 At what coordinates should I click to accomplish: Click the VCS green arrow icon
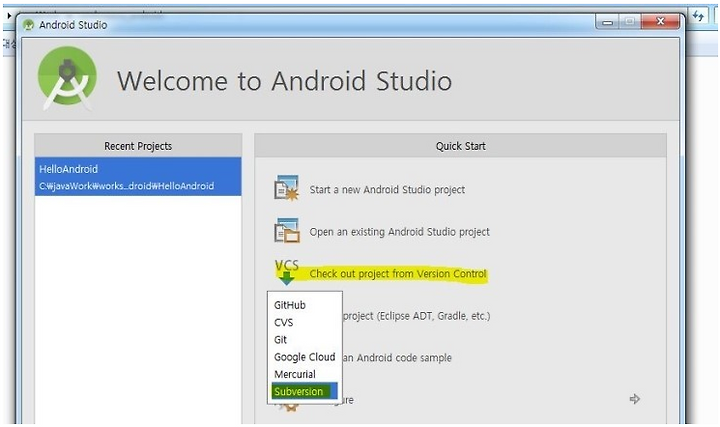[x=287, y=272]
